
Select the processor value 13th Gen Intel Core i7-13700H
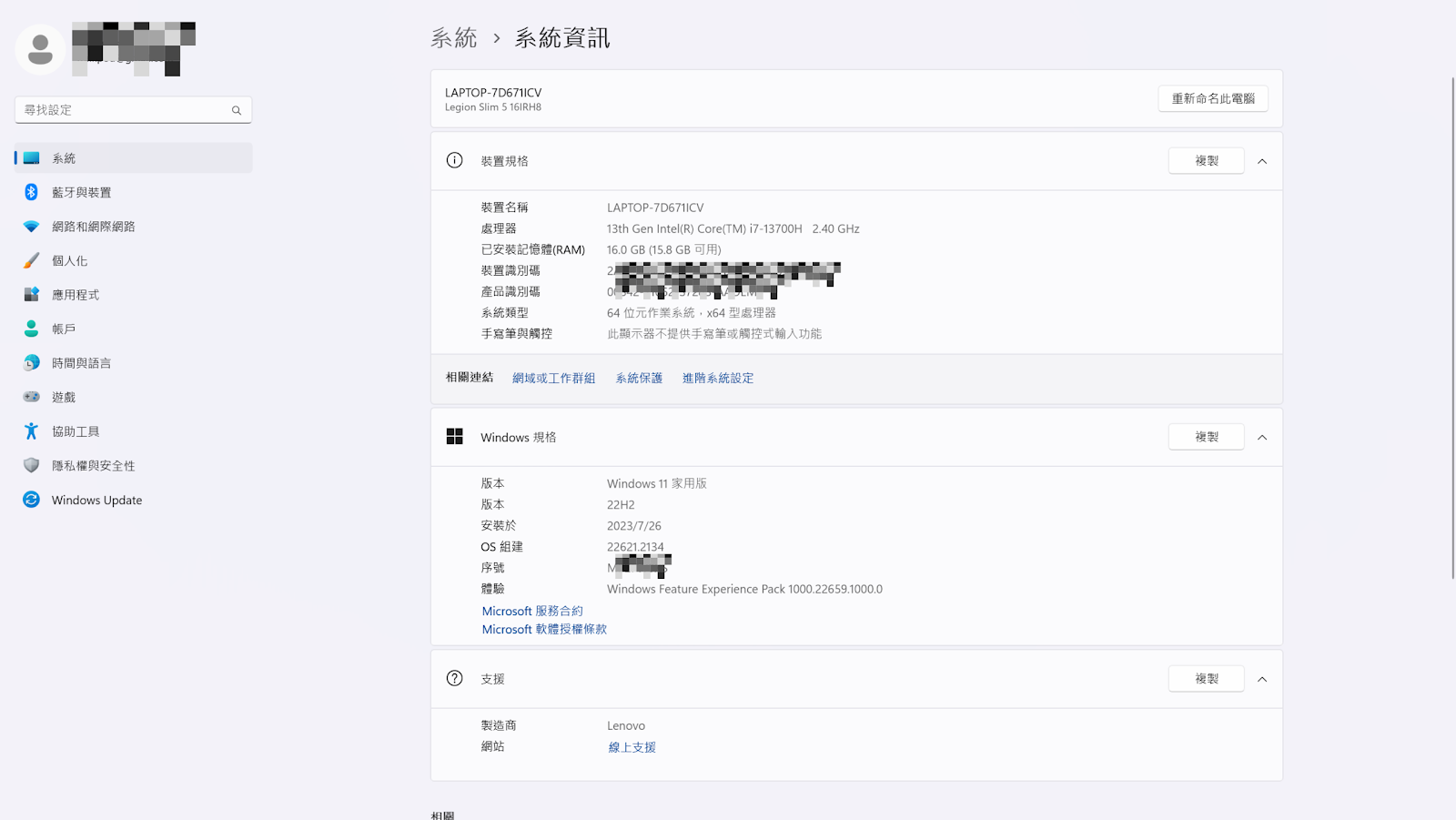[733, 228]
